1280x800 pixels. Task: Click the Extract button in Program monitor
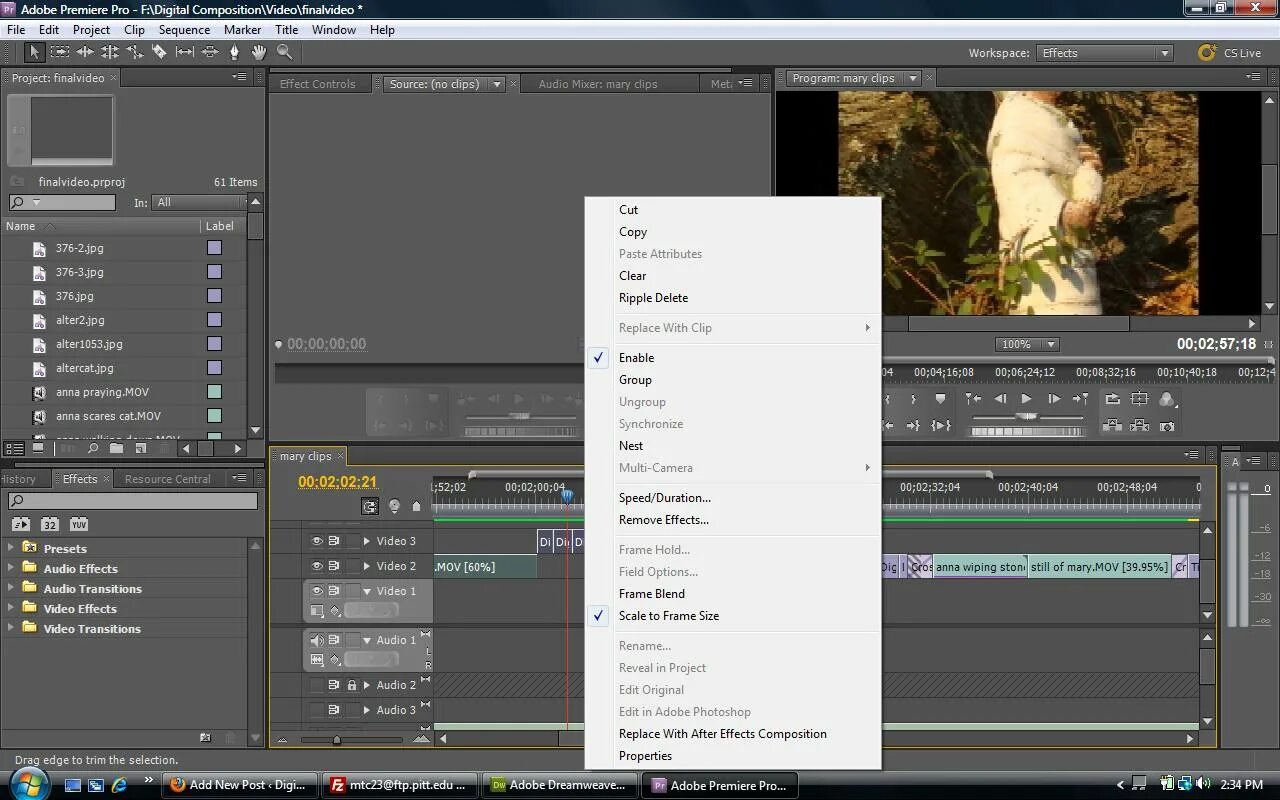point(1139,426)
